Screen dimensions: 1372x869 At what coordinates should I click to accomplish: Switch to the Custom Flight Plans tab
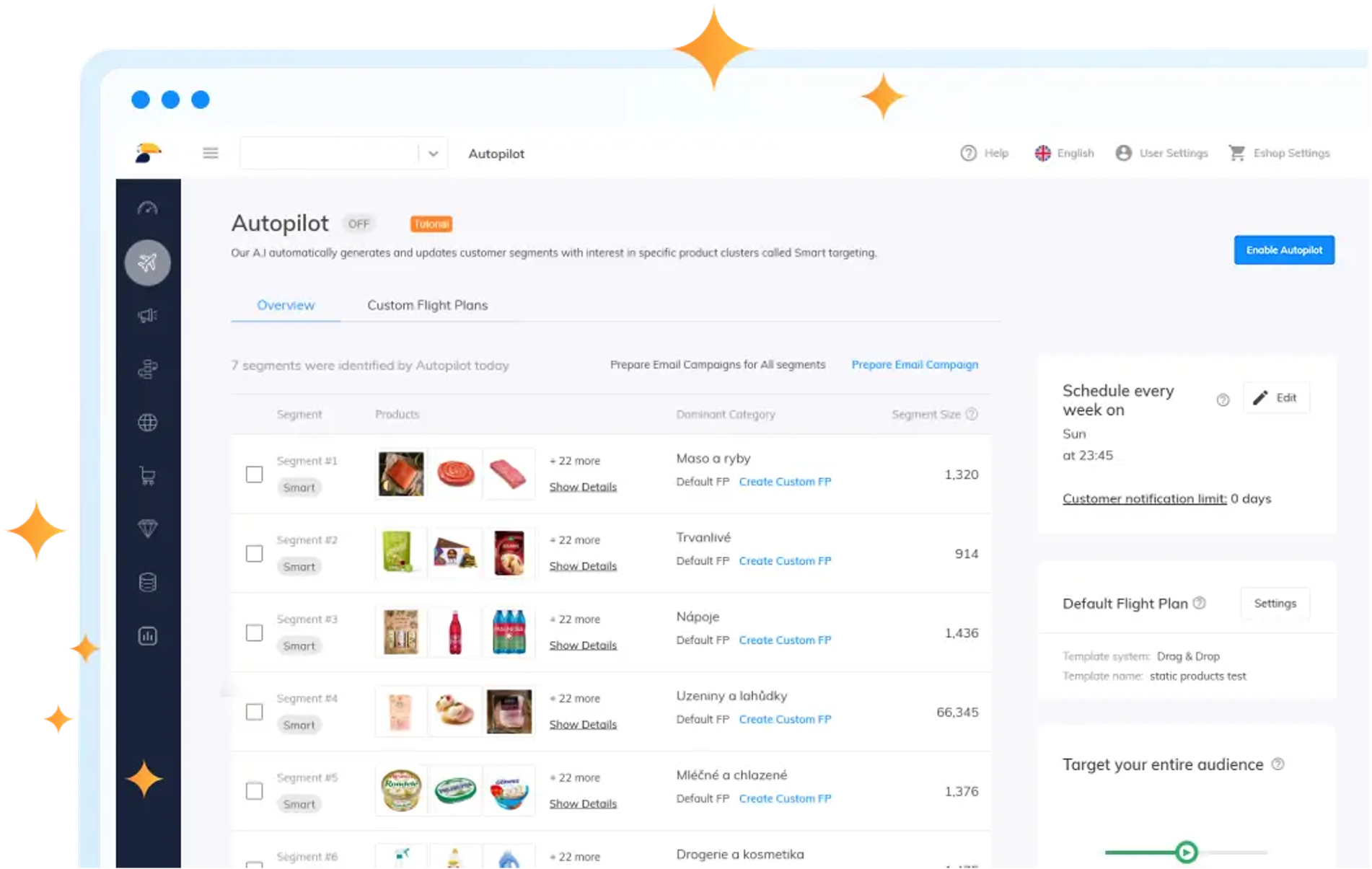(427, 305)
